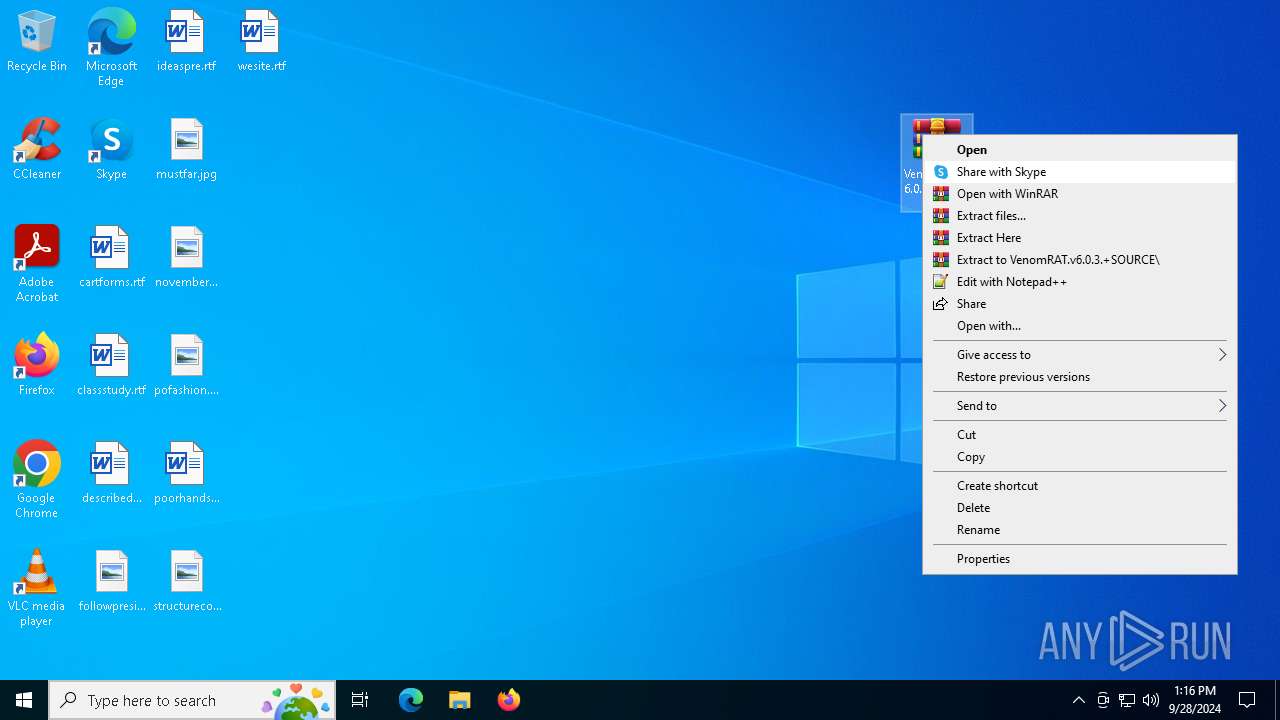Open the Windows Start menu

click(x=24, y=700)
